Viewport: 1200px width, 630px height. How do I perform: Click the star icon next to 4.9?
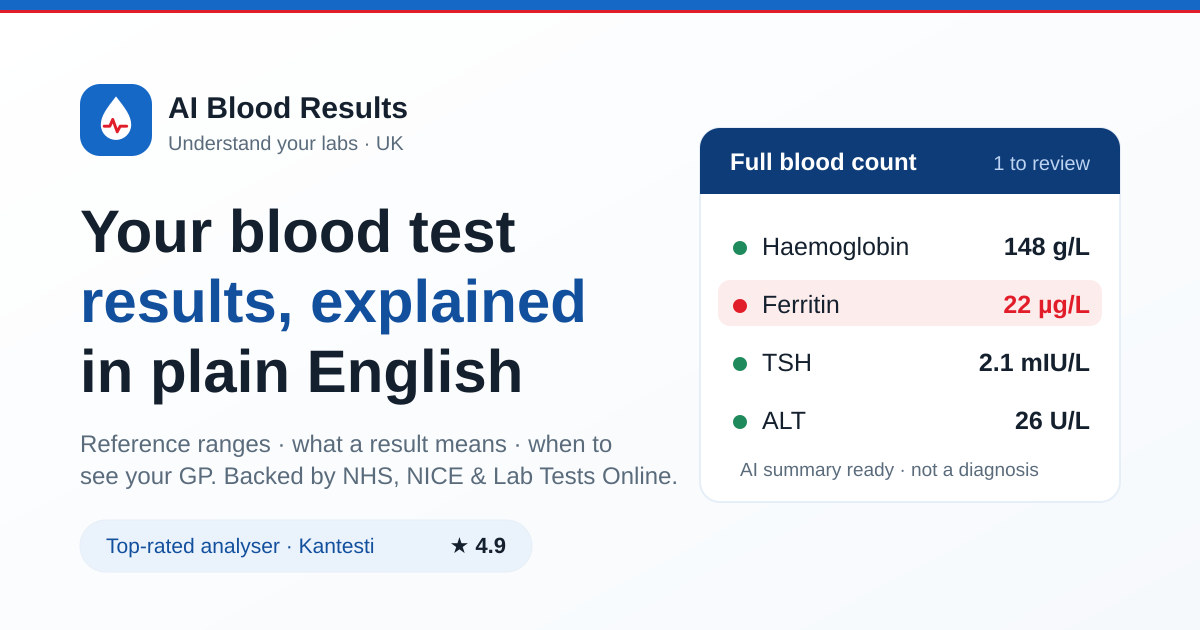pyautogui.click(x=459, y=545)
